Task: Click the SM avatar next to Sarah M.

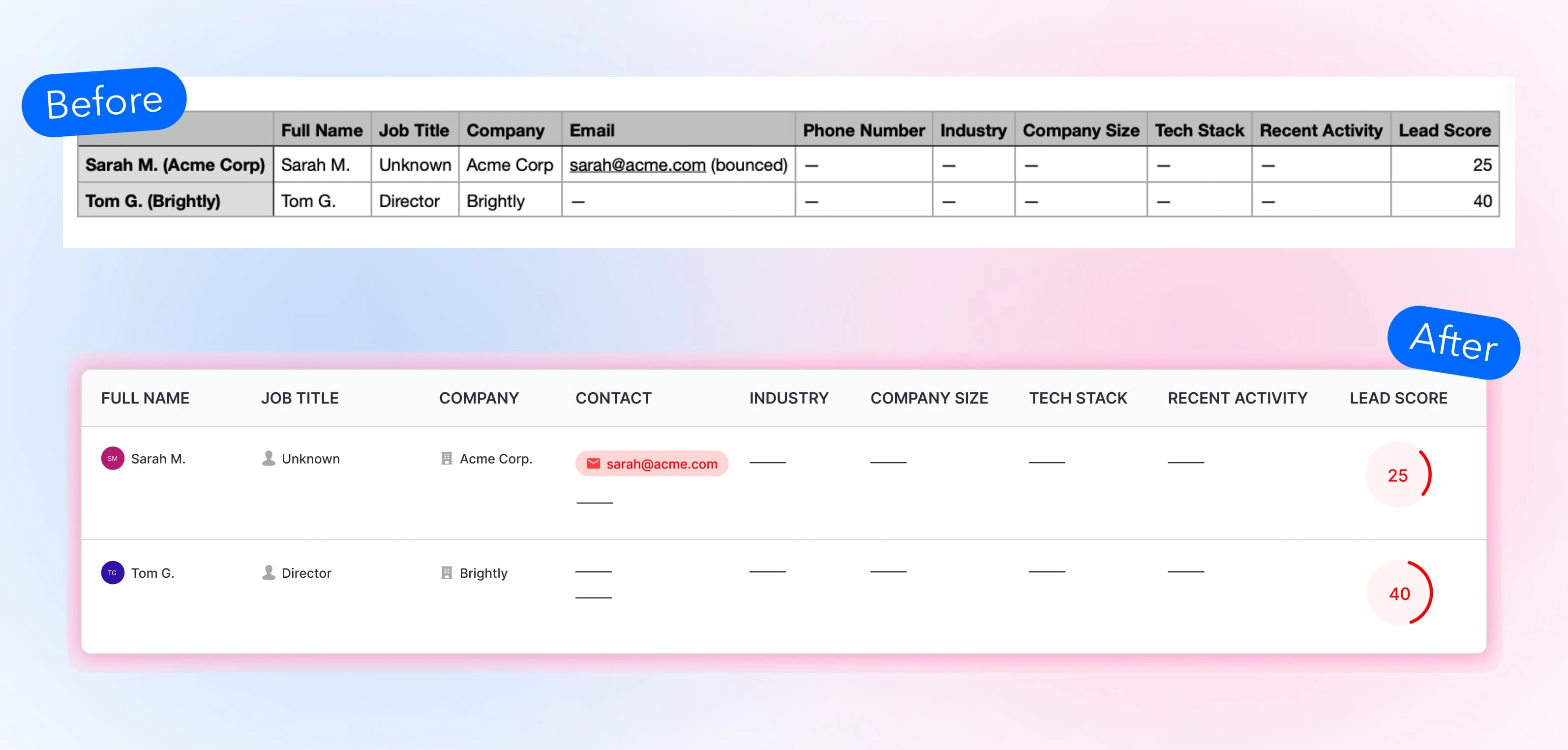Action: pyautogui.click(x=113, y=458)
